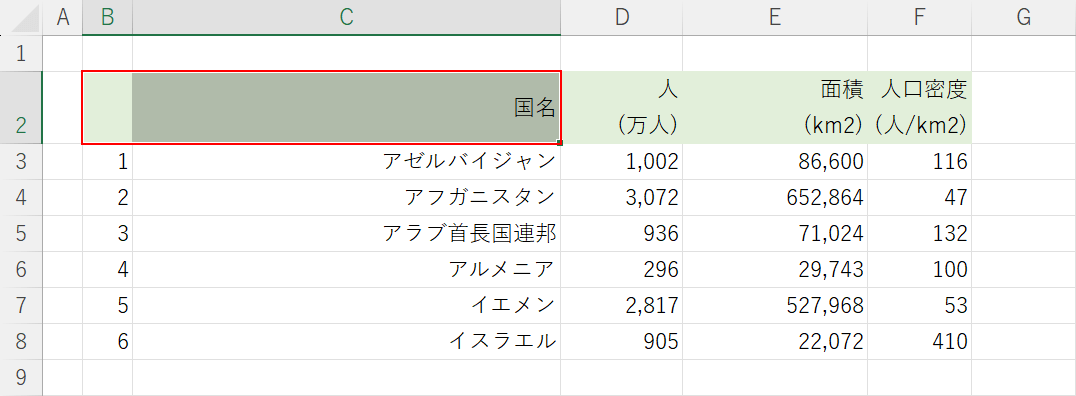Image resolution: width=1076 pixels, height=396 pixels.
Task: Click the fill handle of selected cell
Action: pyautogui.click(x=560, y=143)
